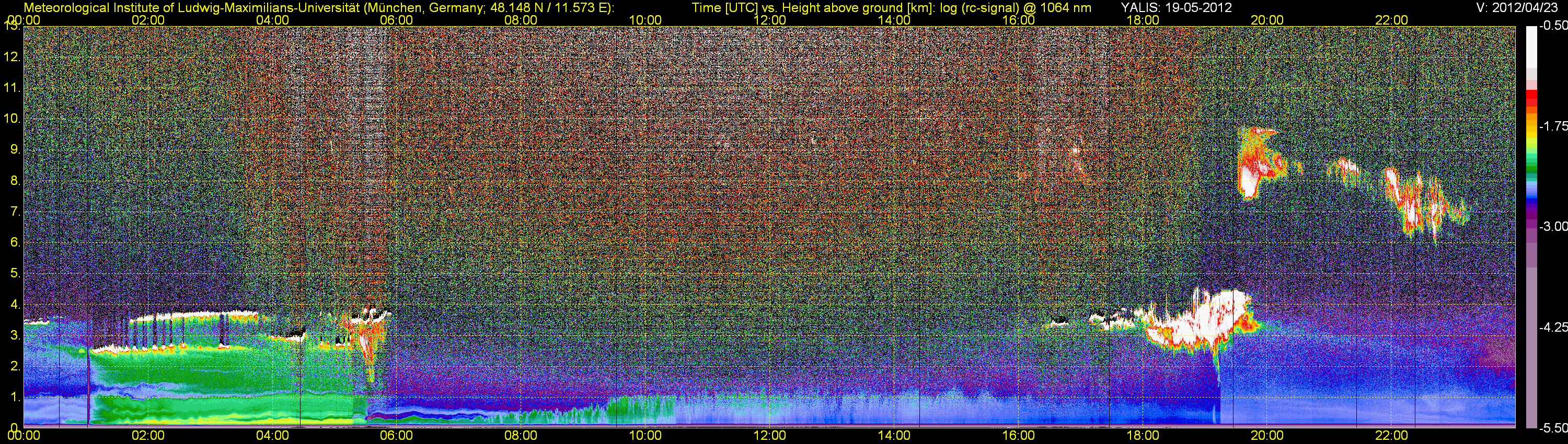This screenshot has height=444, width=1568.
Task: Click the height axis label '9.'
Action: click(15, 149)
